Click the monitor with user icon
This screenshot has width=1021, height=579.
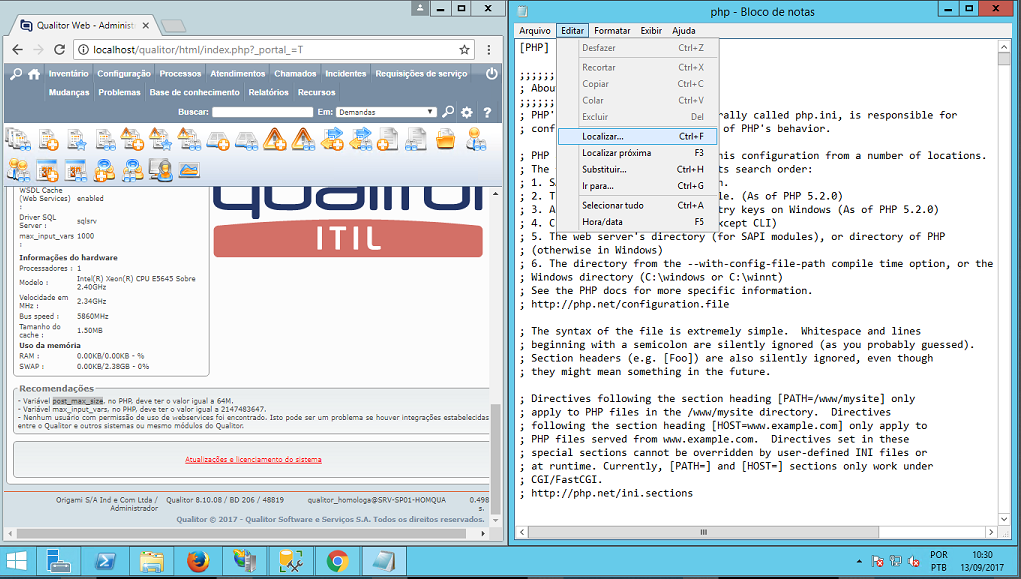[161, 170]
